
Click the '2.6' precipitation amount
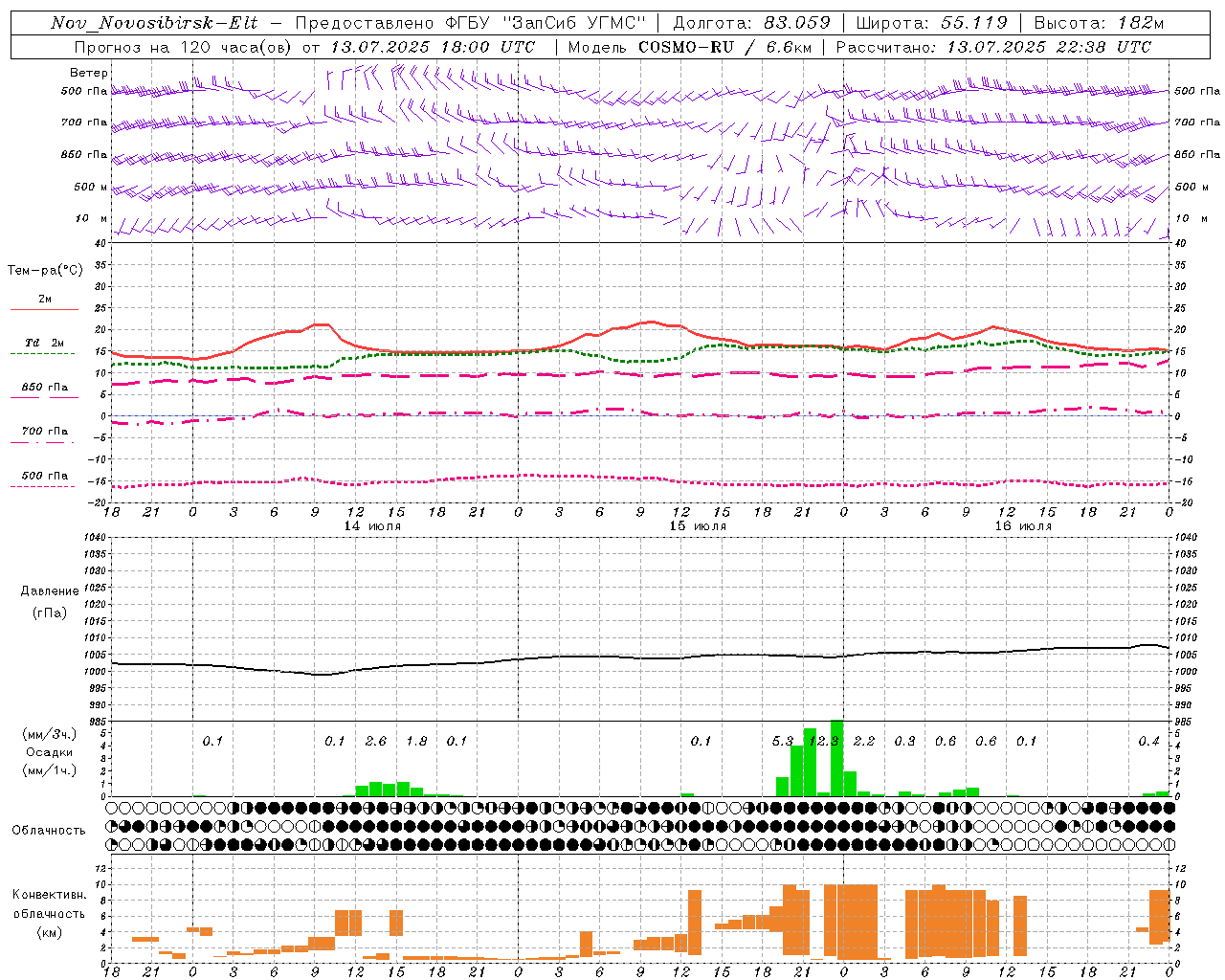tap(376, 741)
